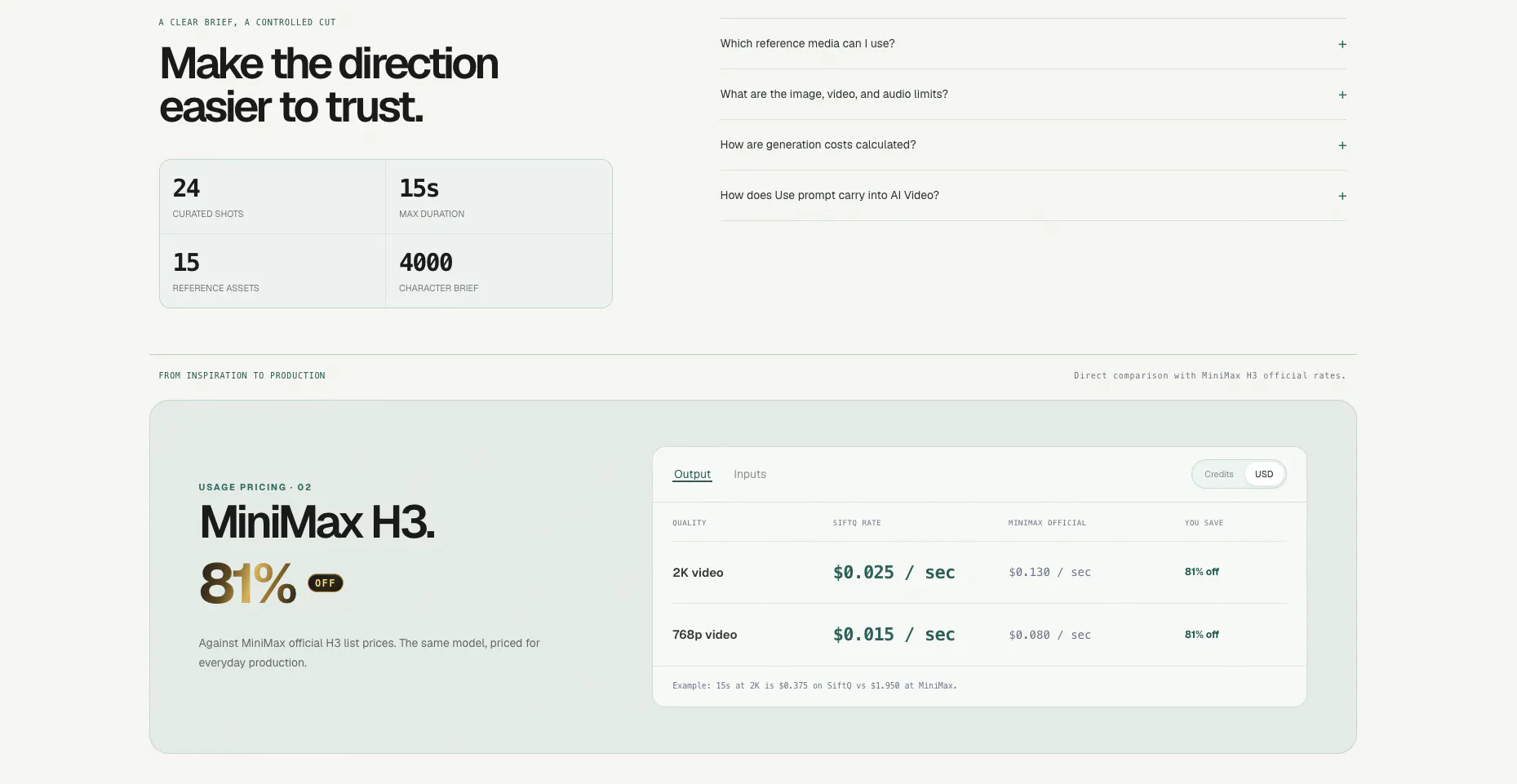
Task: Click the '$0.025 / sec' SiftQ rate
Action: 894,573
